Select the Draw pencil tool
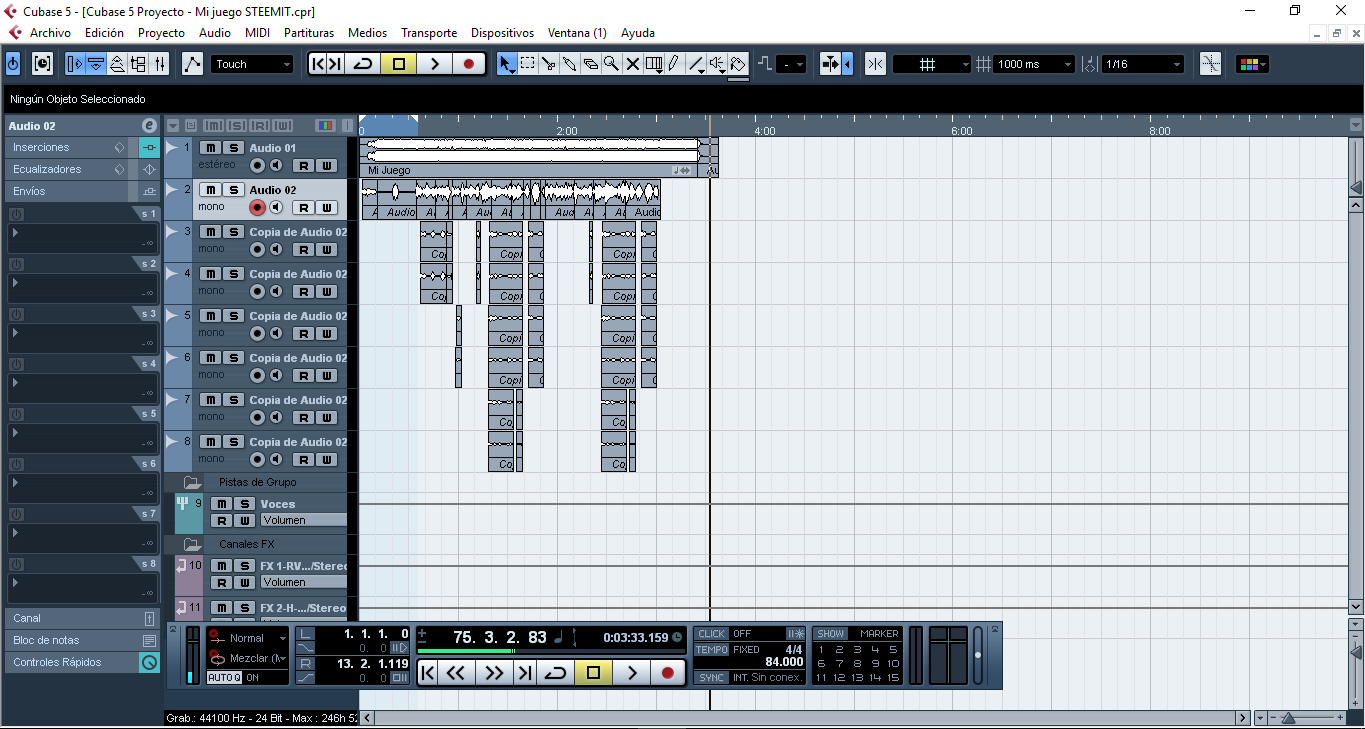1365x729 pixels. pos(674,64)
